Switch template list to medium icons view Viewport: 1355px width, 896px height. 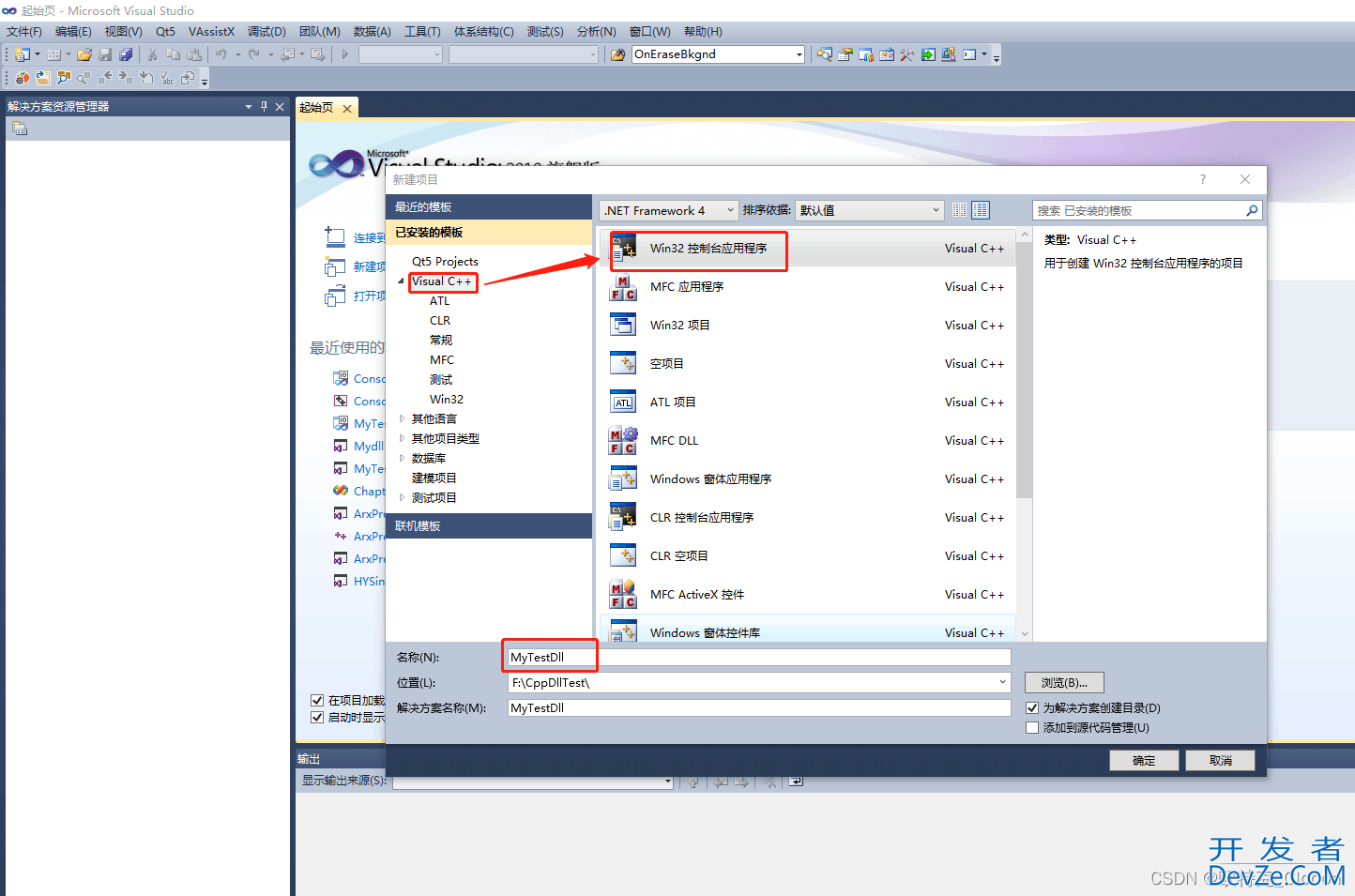pyautogui.click(x=981, y=210)
